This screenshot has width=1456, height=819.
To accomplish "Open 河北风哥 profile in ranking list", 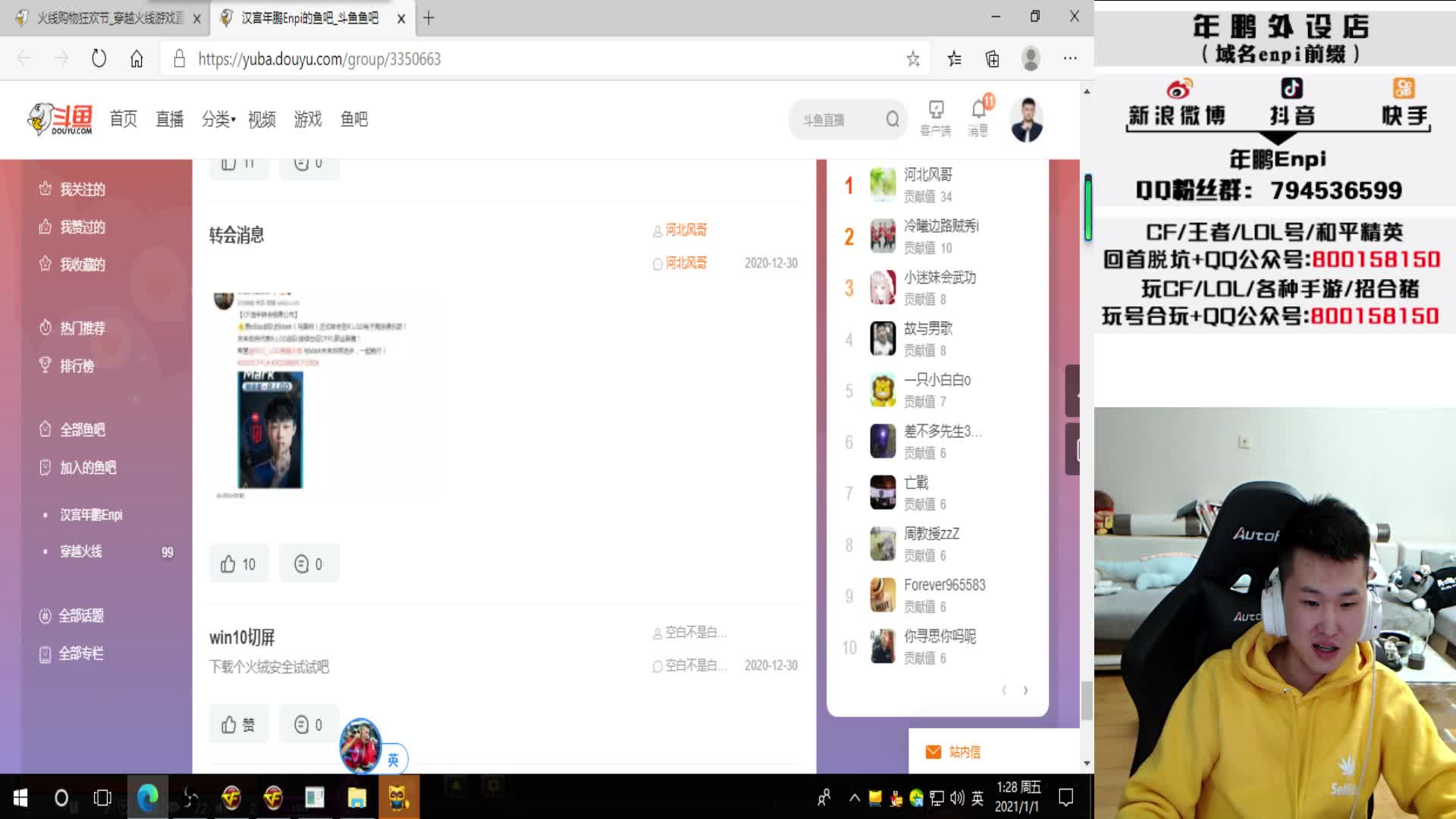I will point(927,174).
